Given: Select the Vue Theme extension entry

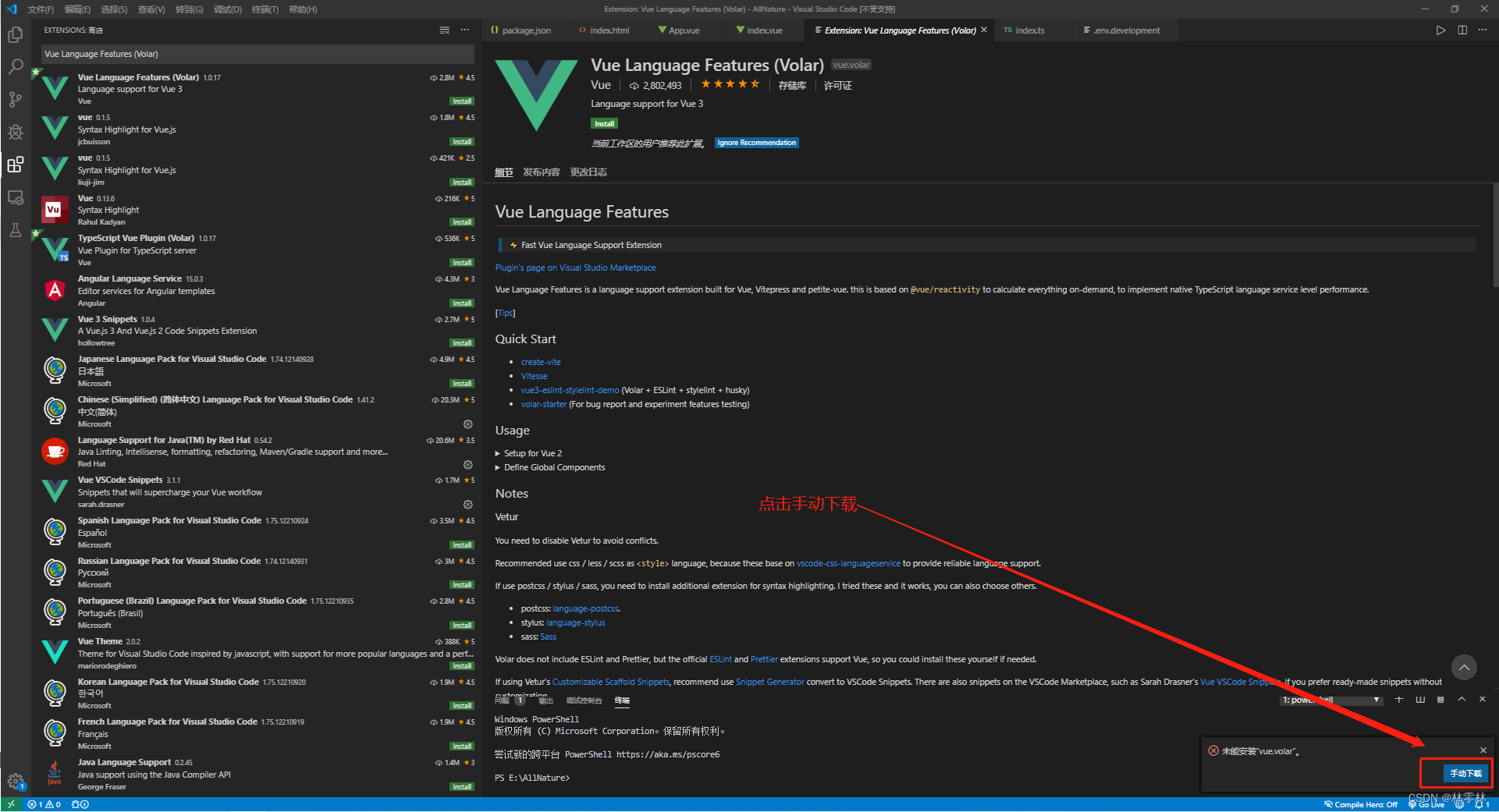Looking at the screenshot, I should tap(257, 654).
